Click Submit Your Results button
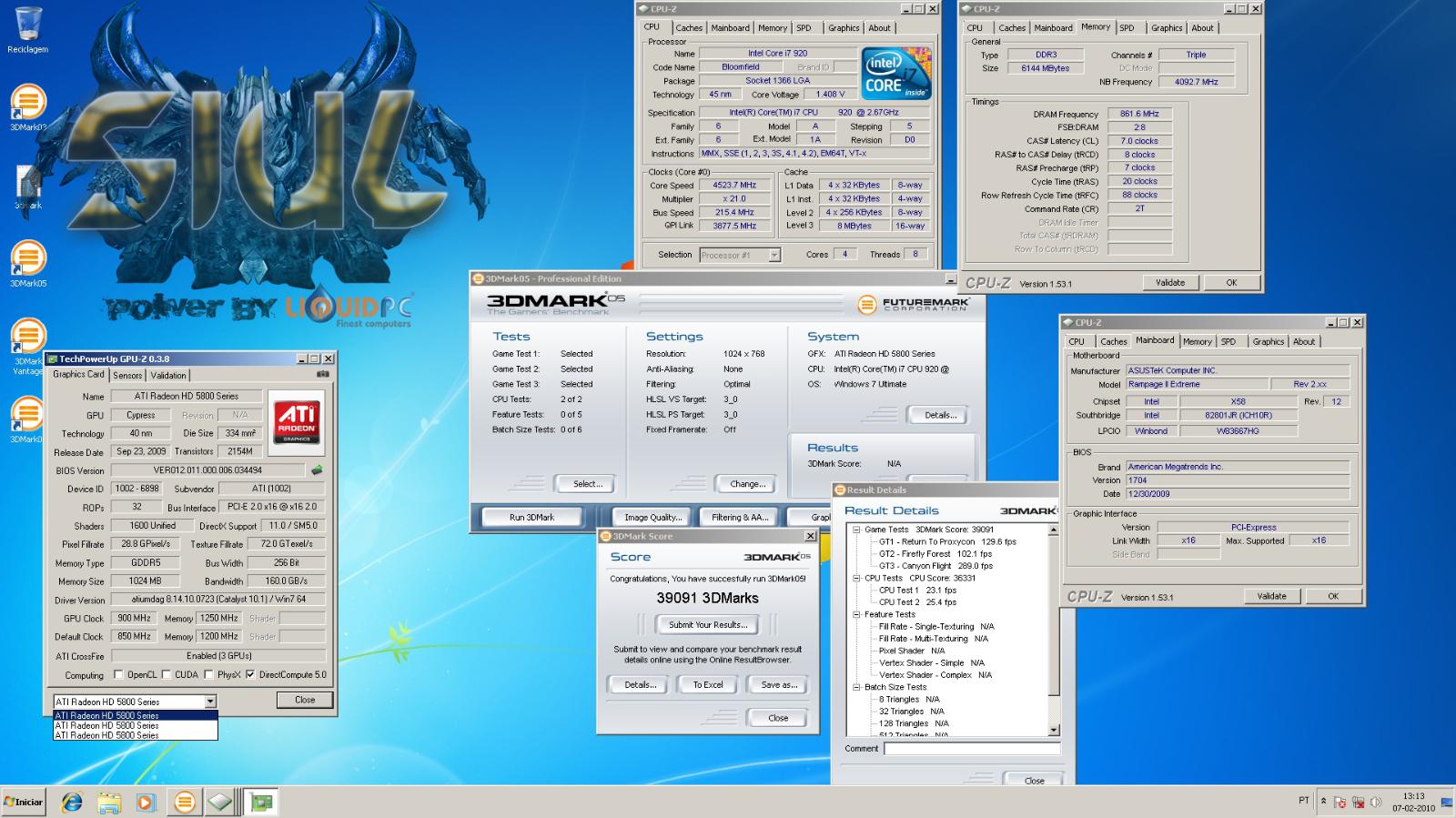 pos(708,625)
